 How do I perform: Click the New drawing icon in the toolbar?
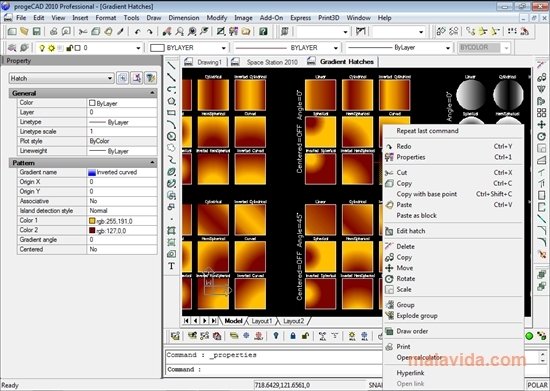click(x=12, y=32)
